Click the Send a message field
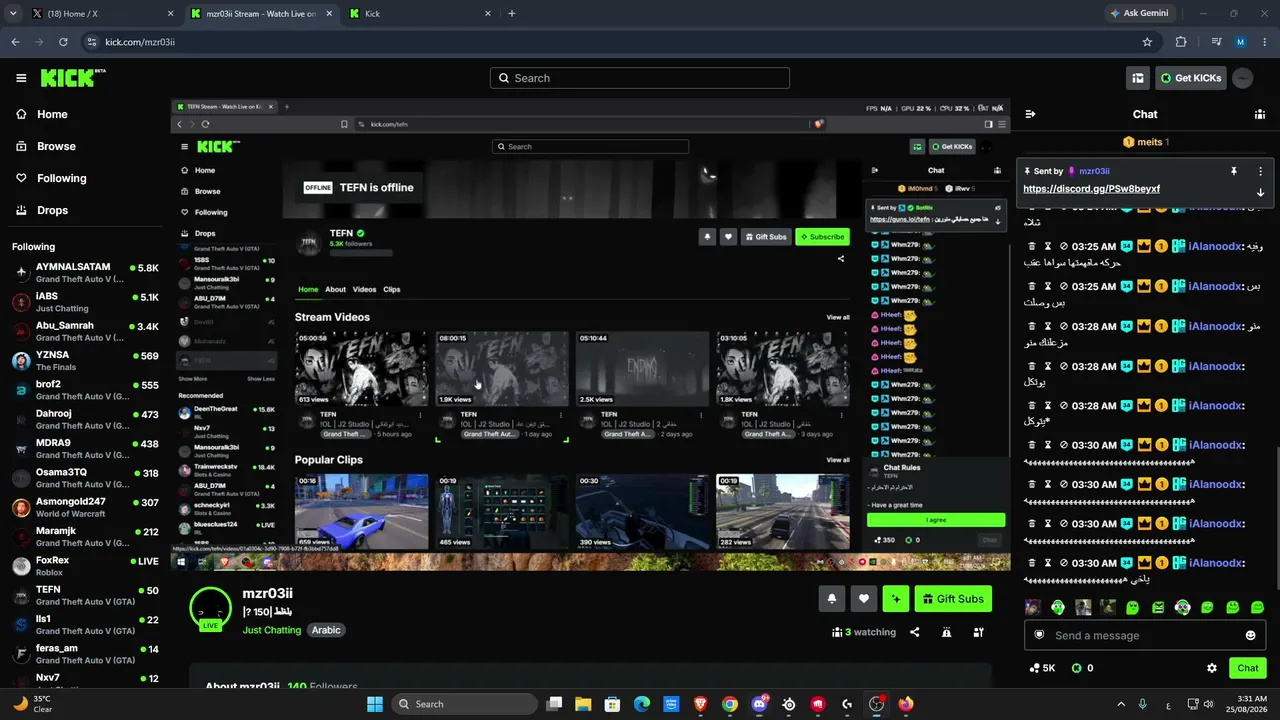This screenshot has width=1280, height=720. click(1143, 635)
